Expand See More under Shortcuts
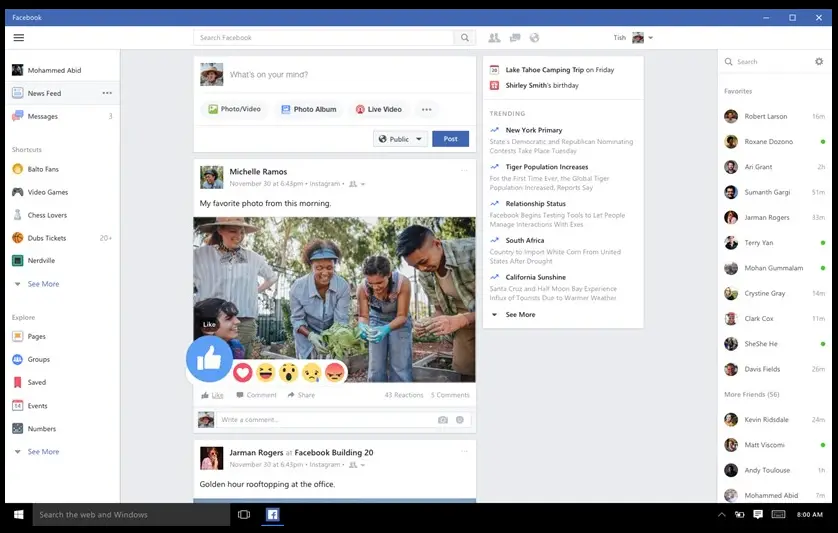The height and width of the screenshot is (533, 838). pyautogui.click(x=42, y=284)
